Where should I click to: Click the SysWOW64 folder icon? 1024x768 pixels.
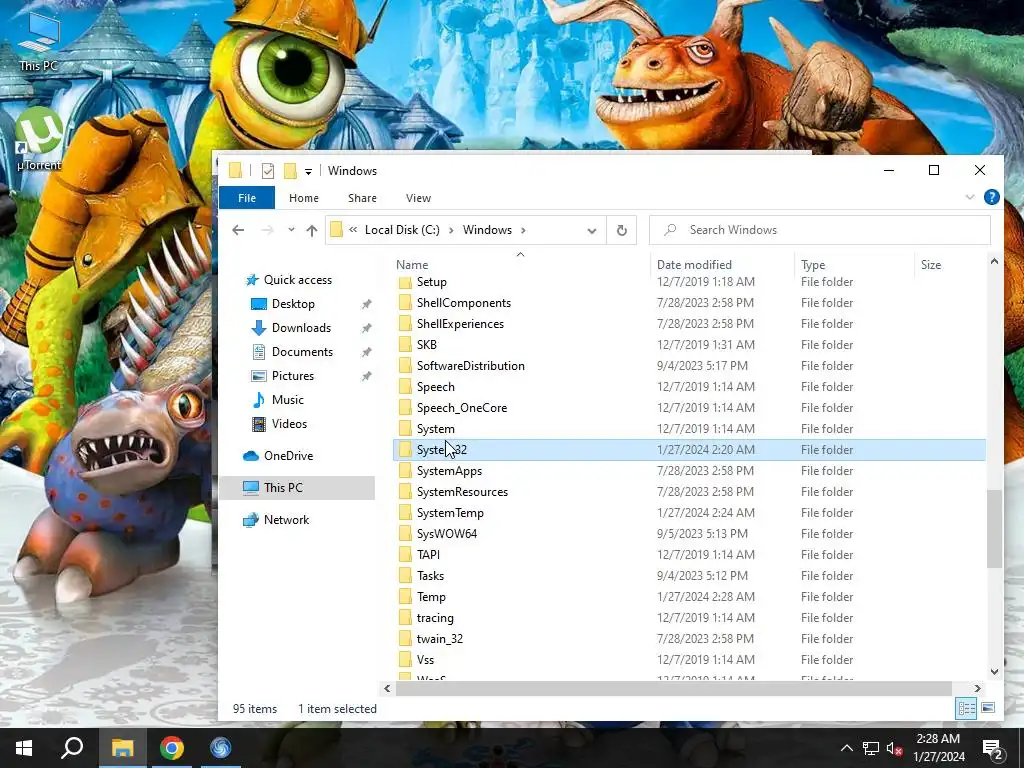[406, 534]
